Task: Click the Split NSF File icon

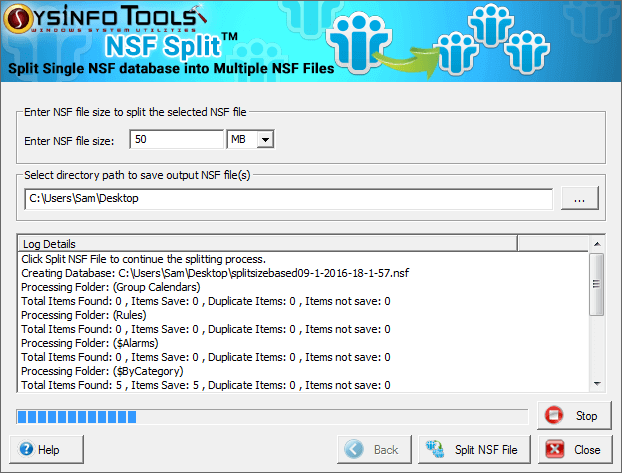Action: point(435,449)
